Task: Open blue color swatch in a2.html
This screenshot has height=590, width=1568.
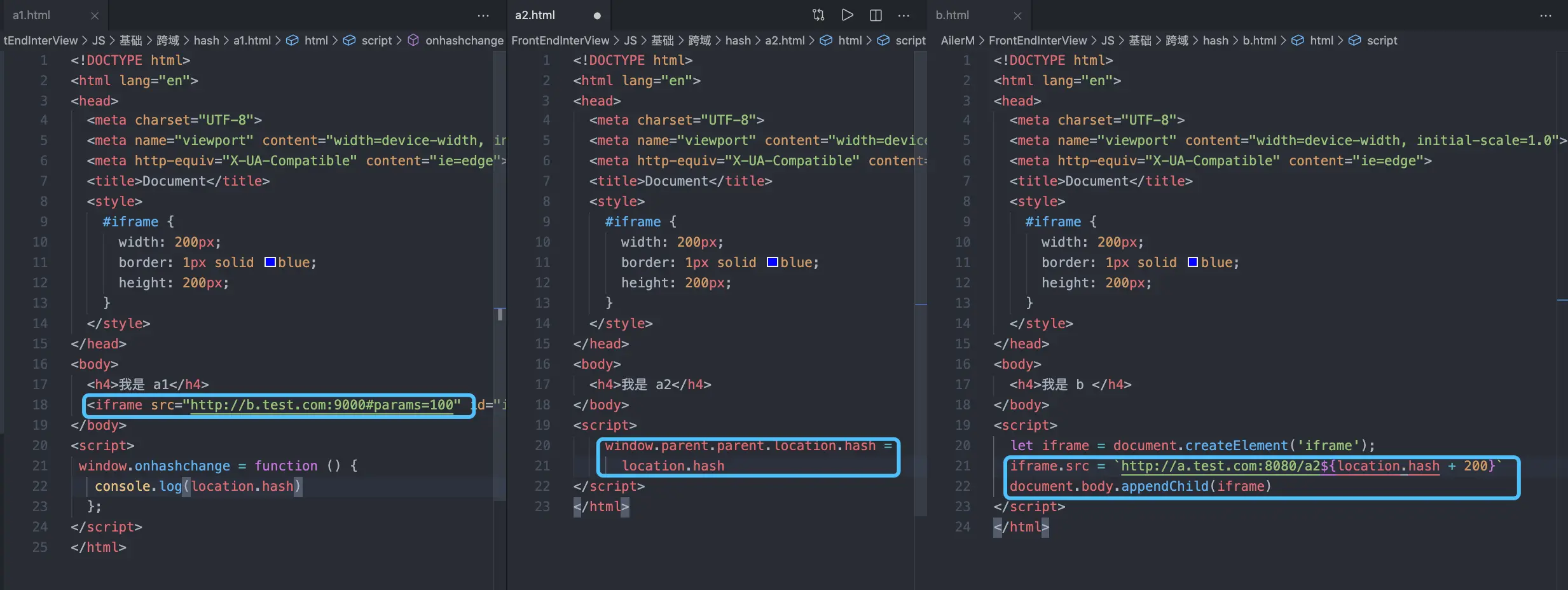Action: tap(773, 262)
